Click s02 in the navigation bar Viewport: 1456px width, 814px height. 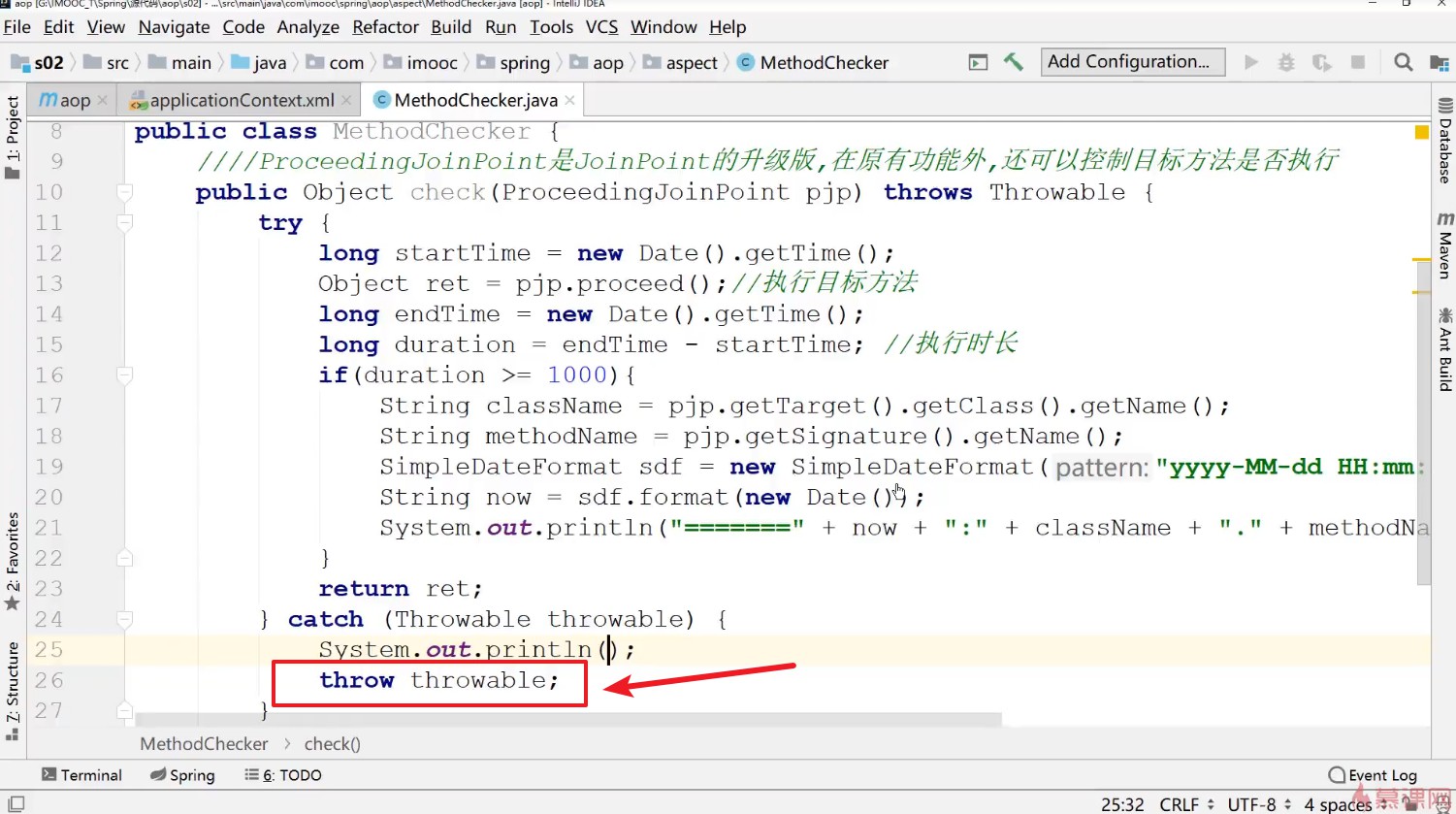point(38,63)
